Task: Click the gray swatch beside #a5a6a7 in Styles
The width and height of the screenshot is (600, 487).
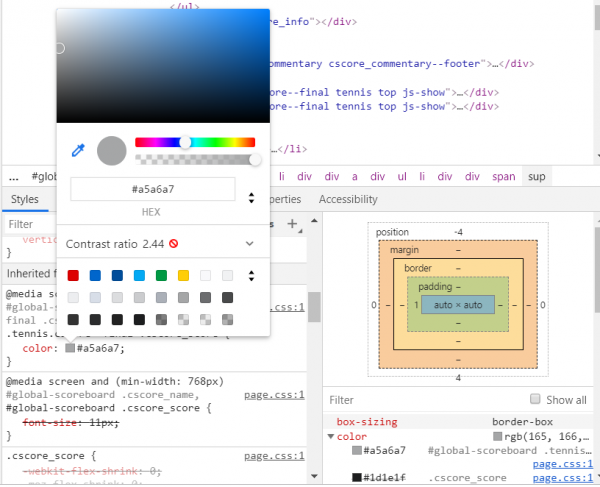Action: click(x=70, y=348)
